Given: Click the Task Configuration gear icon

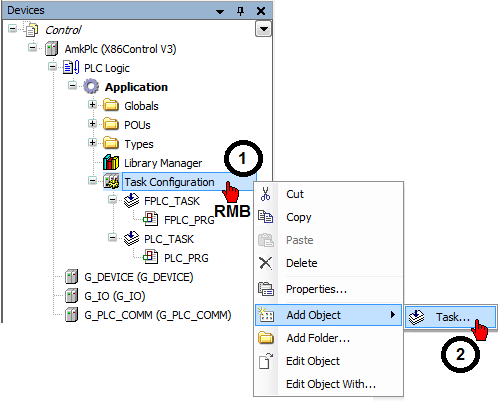Looking at the screenshot, I should point(111,182).
